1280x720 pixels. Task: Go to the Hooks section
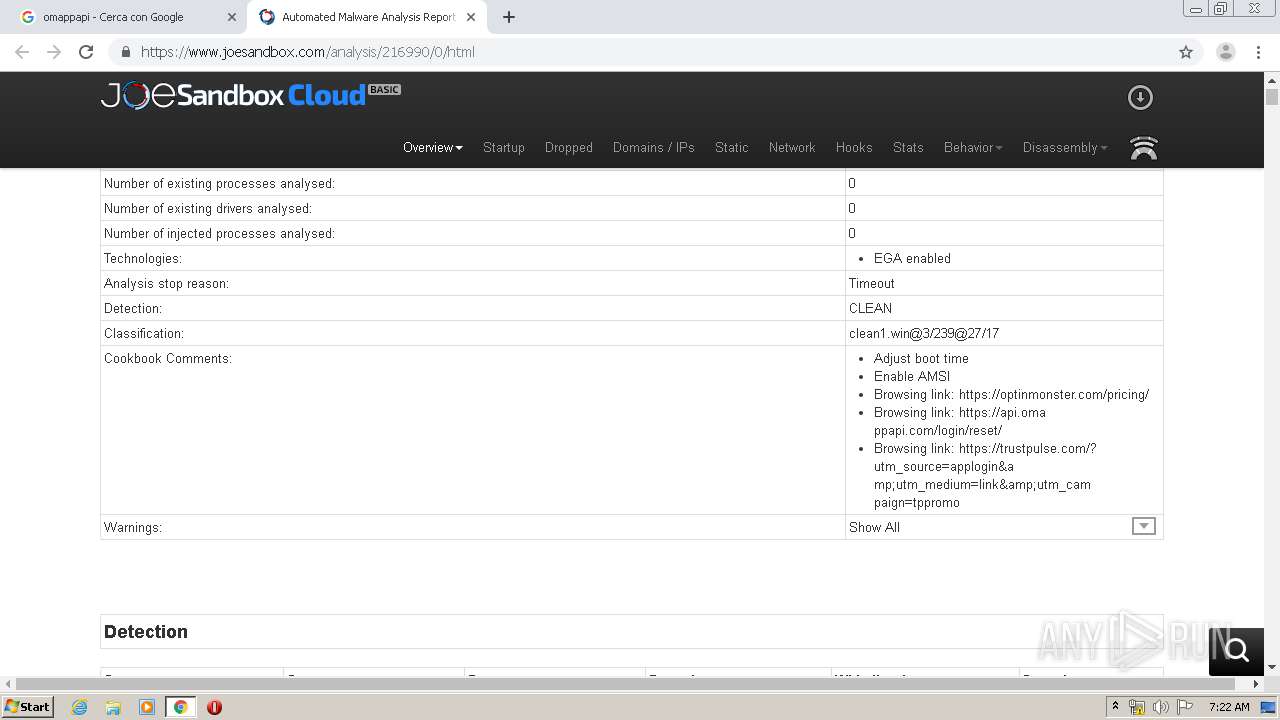click(x=854, y=147)
